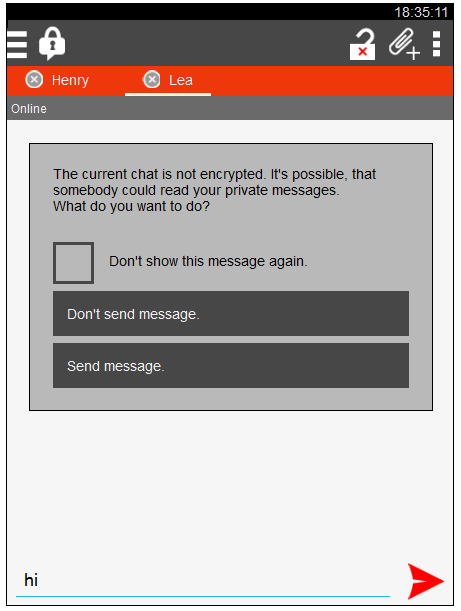Select the Lea chat tab
461x611 pixels.
click(180, 80)
